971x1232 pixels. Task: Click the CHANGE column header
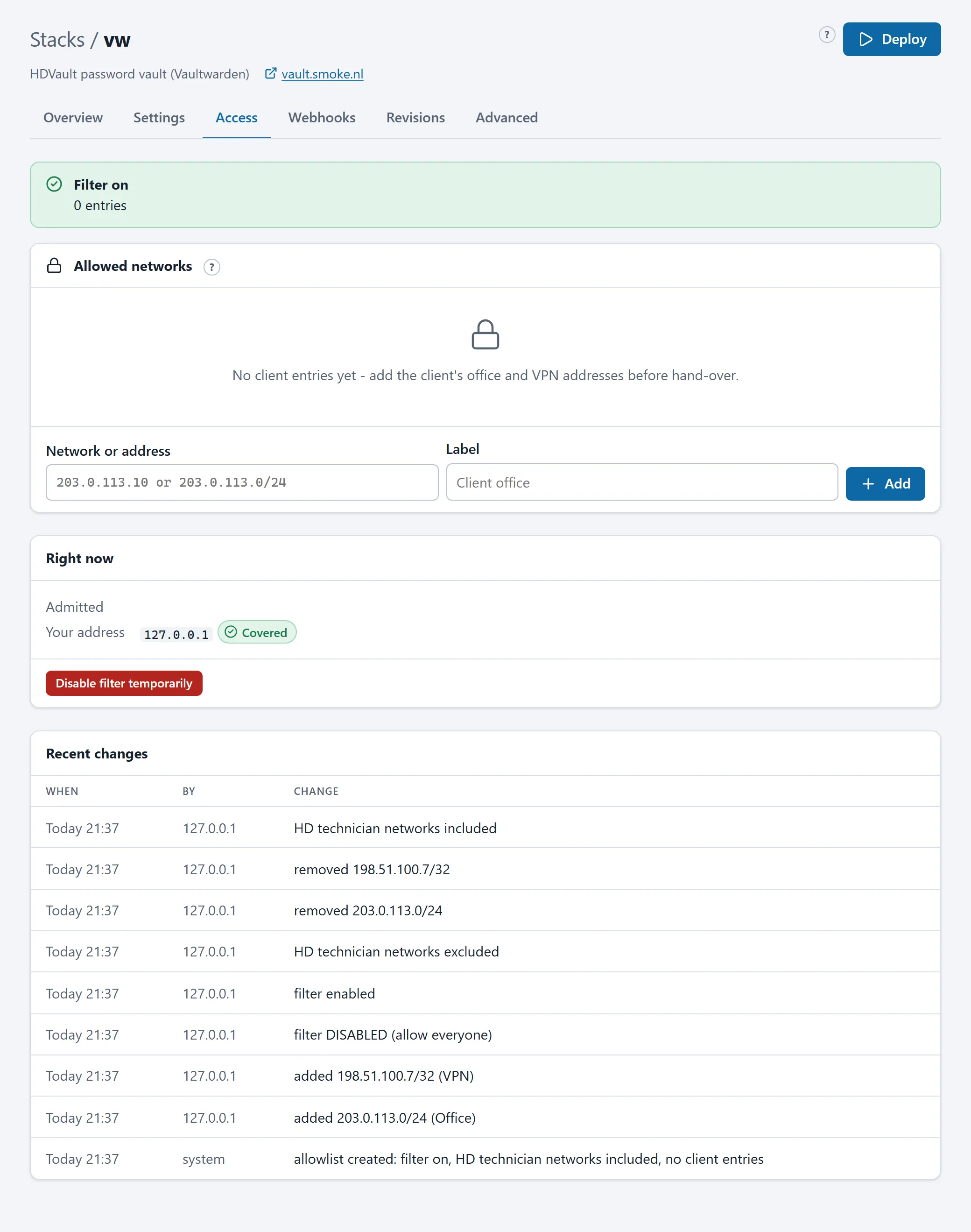click(316, 791)
